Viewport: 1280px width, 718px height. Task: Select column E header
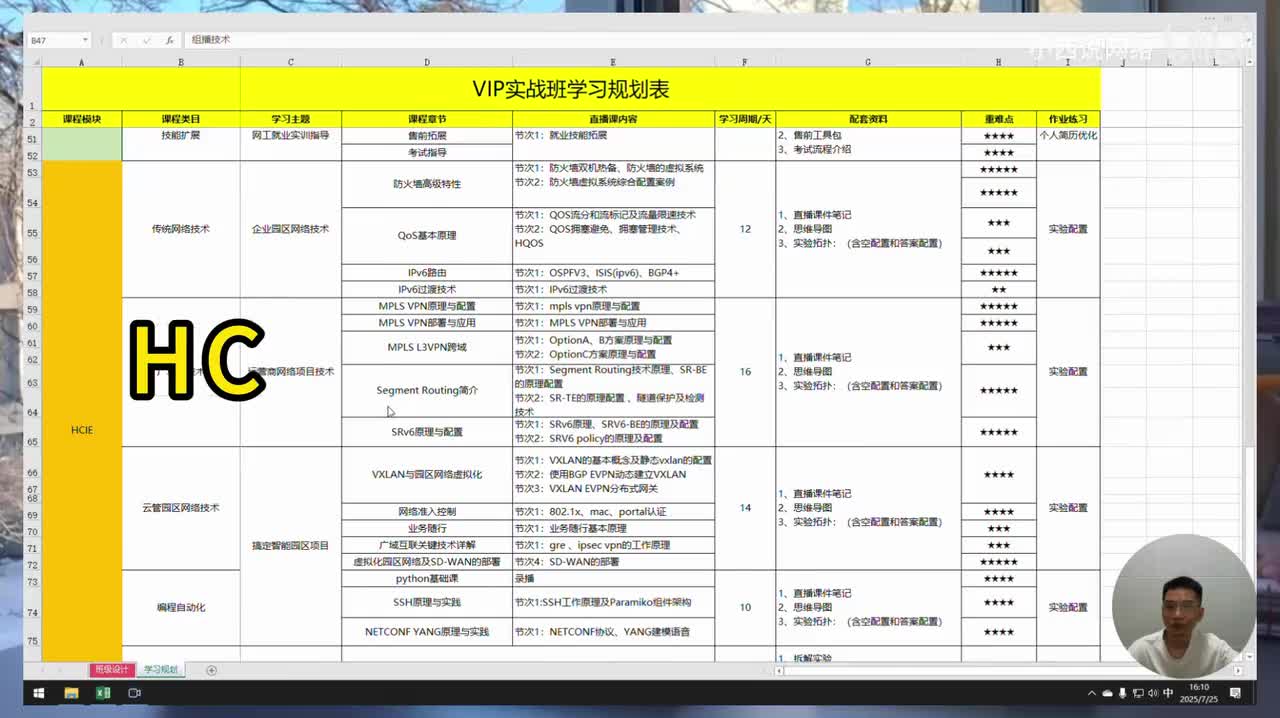(613, 62)
